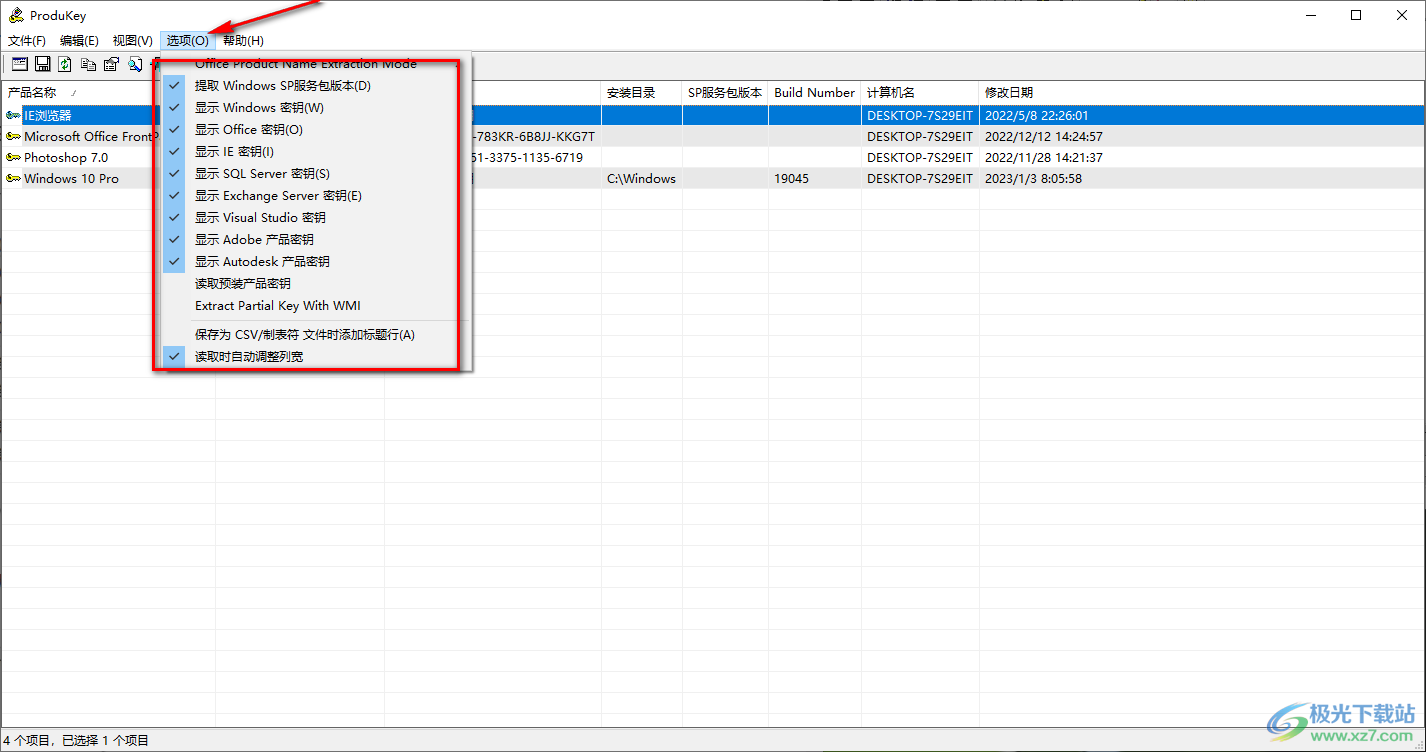Click the Select Source toolbar icon
1426x752 pixels.
click(19, 64)
